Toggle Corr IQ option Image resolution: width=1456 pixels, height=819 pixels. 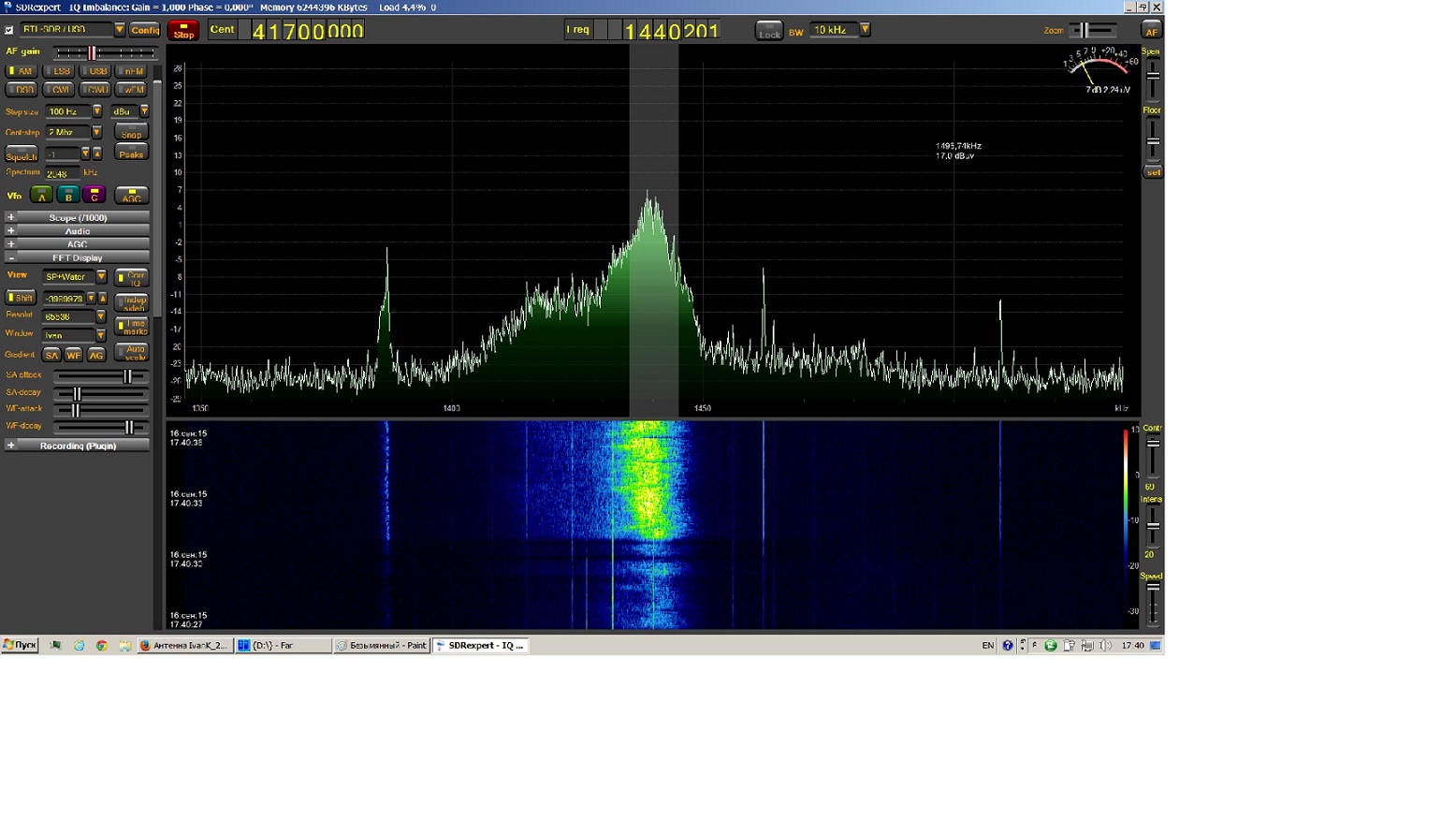[131, 278]
